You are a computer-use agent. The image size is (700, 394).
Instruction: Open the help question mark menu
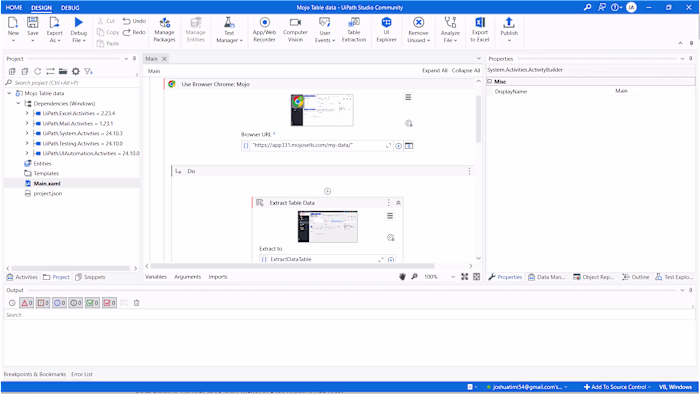pyautogui.click(x=616, y=7)
